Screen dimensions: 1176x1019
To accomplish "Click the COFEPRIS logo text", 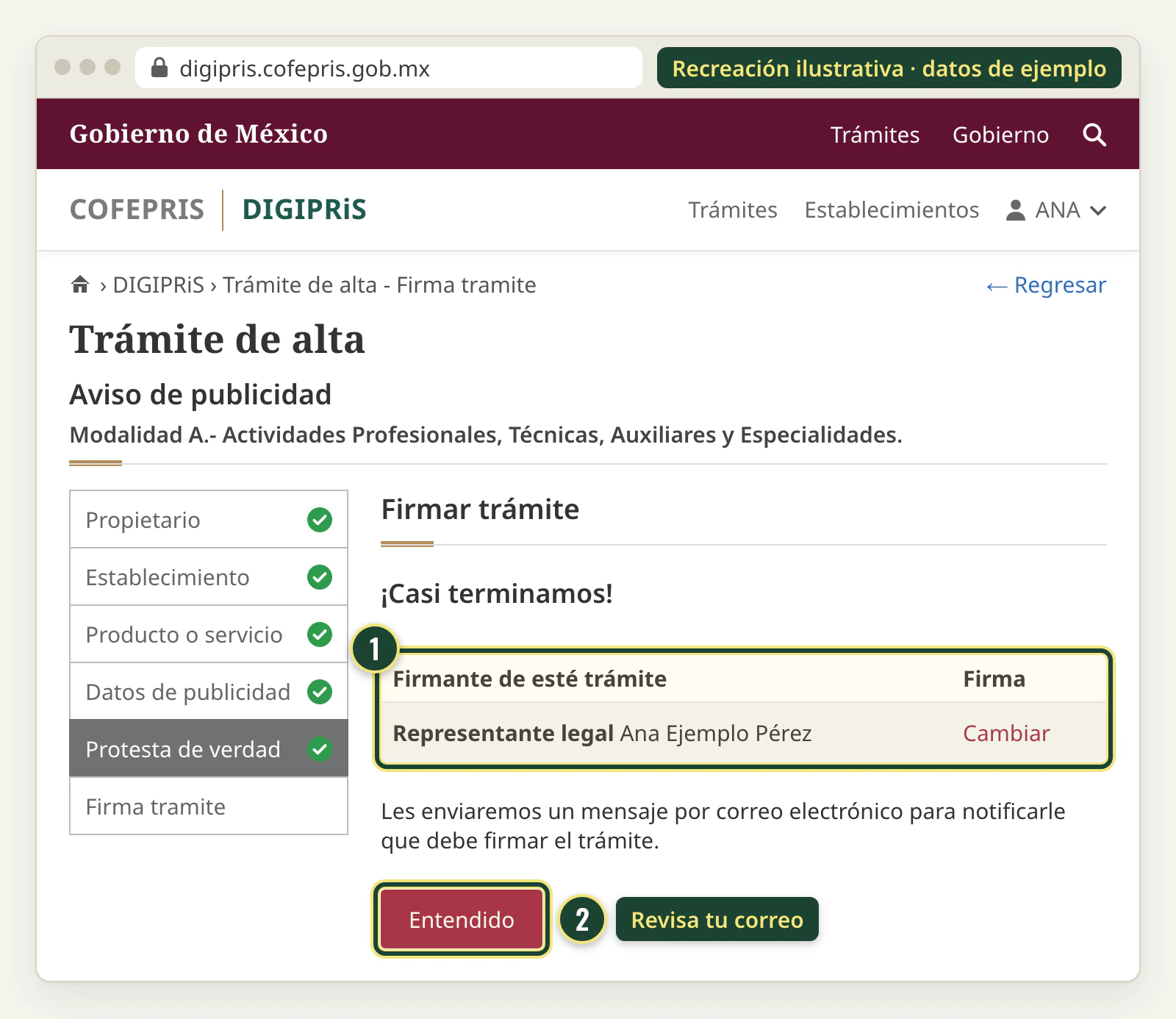I will coord(137,210).
